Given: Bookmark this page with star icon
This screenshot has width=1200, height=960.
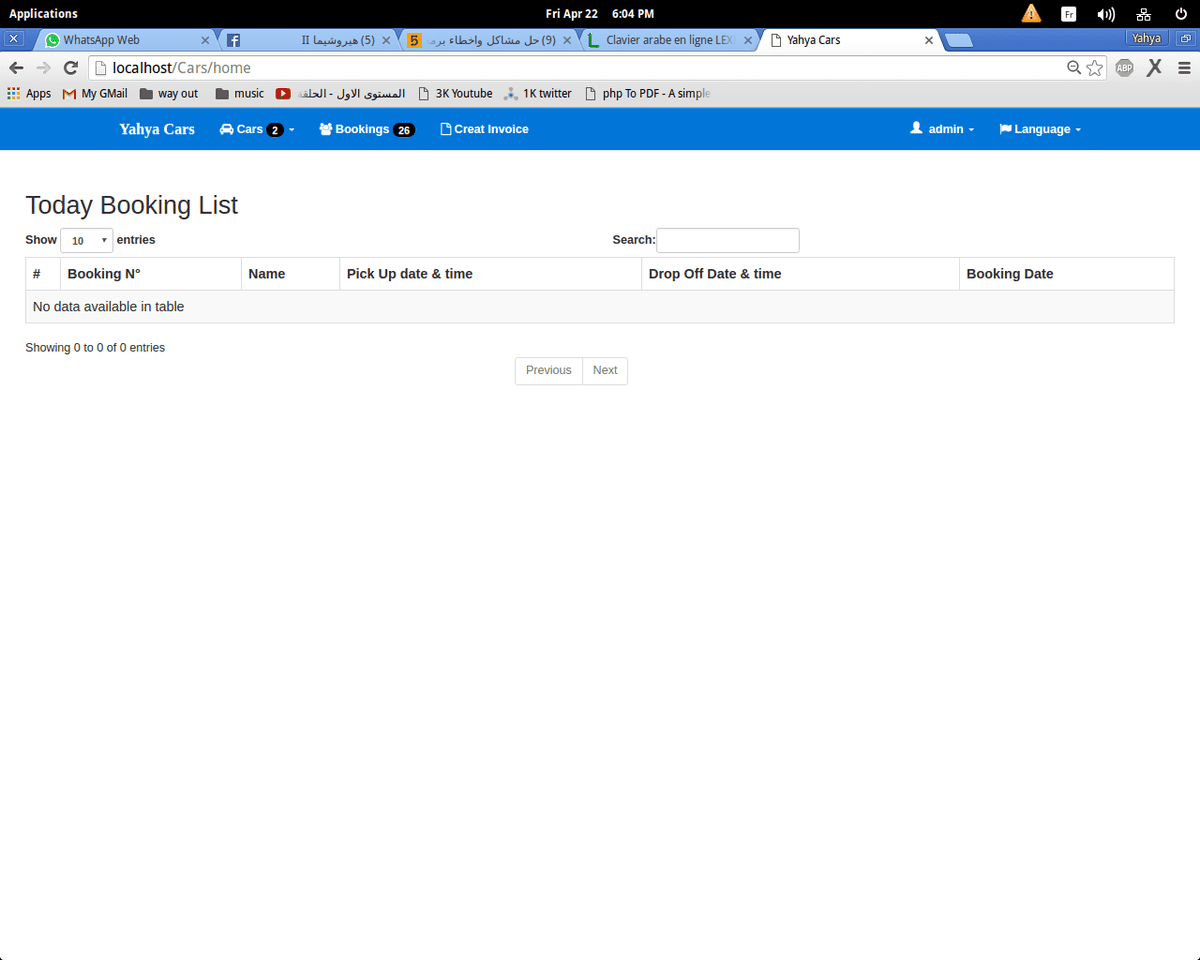Looking at the screenshot, I should [1095, 68].
